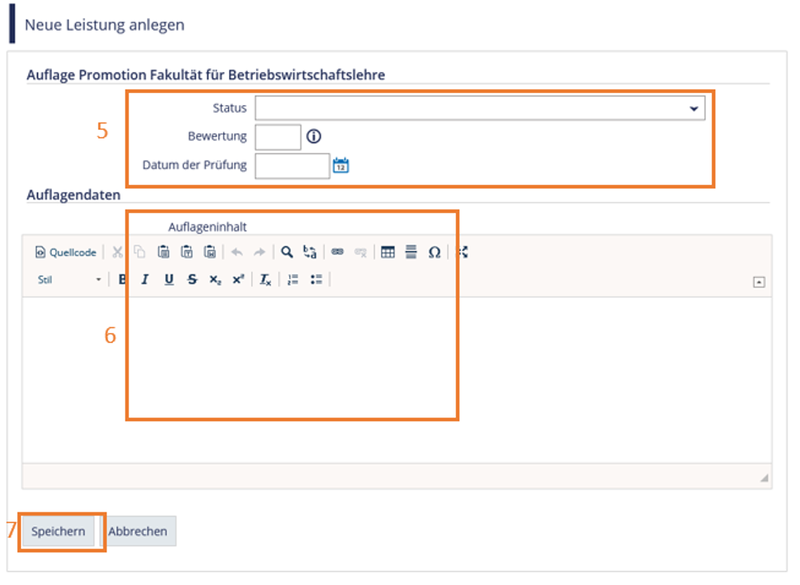Click the Find magnifier icon in editor toolbar
The height and width of the screenshot is (585, 800).
pos(287,253)
